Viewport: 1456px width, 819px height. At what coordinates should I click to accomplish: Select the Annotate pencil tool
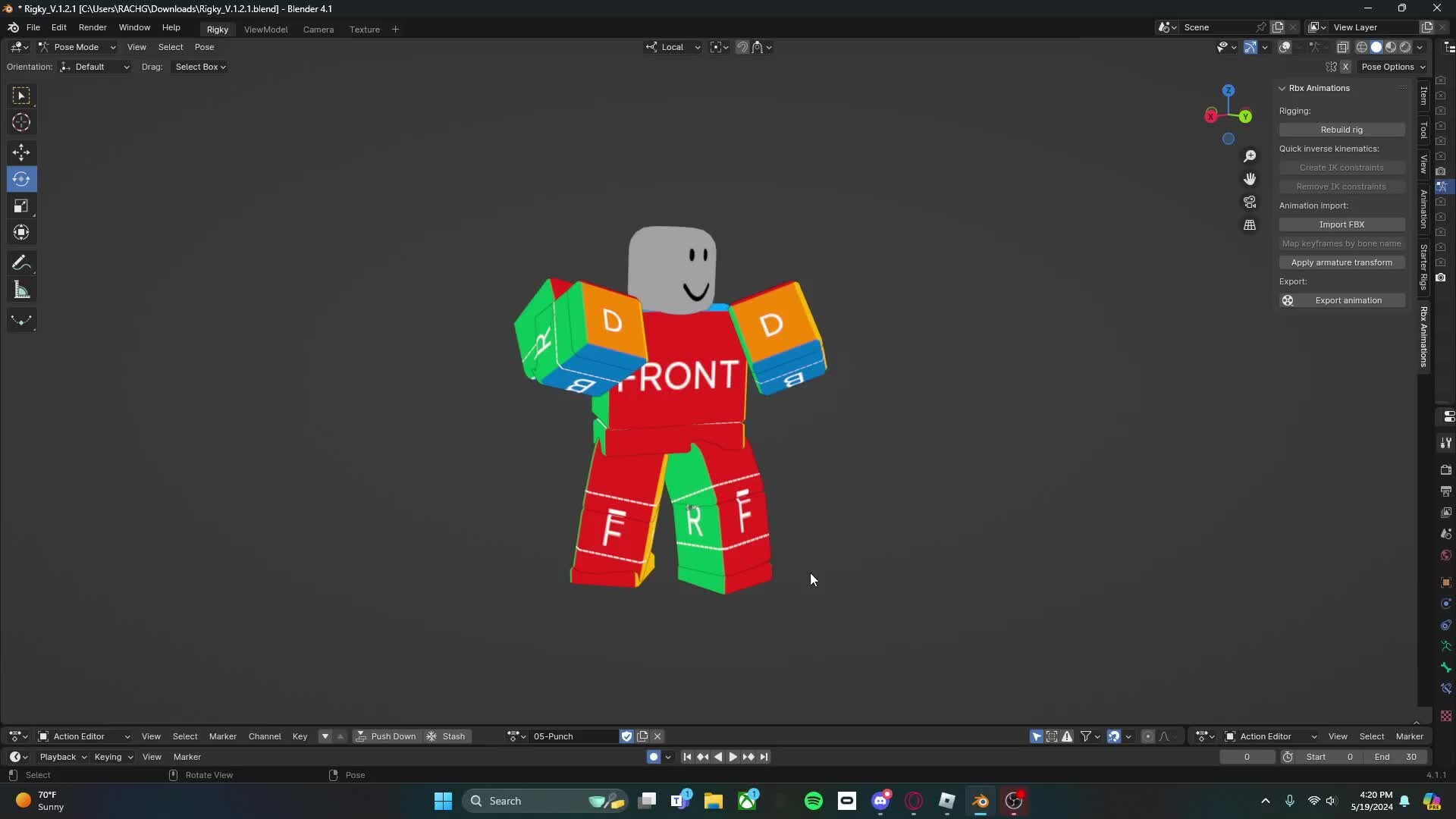(21, 263)
